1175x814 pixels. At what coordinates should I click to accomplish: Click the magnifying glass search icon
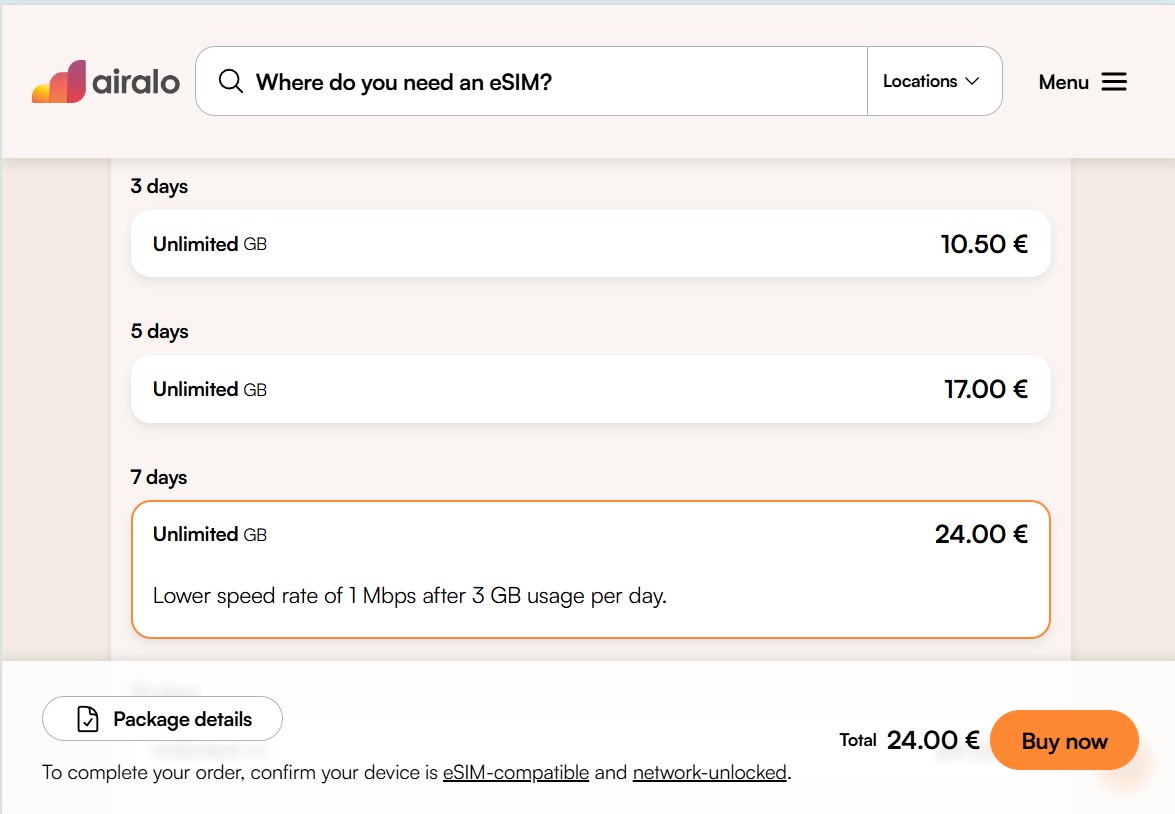pyautogui.click(x=231, y=81)
